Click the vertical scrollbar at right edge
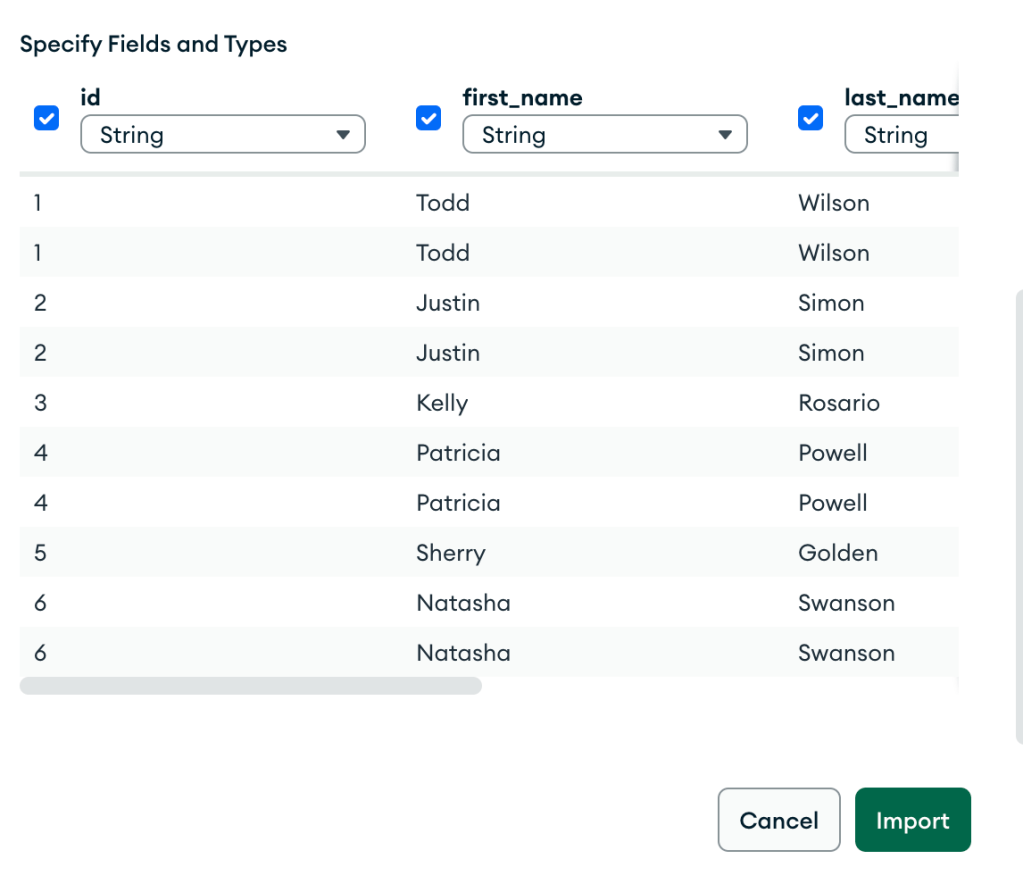Screen dimensions: 1023x884 click(1018, 520)
